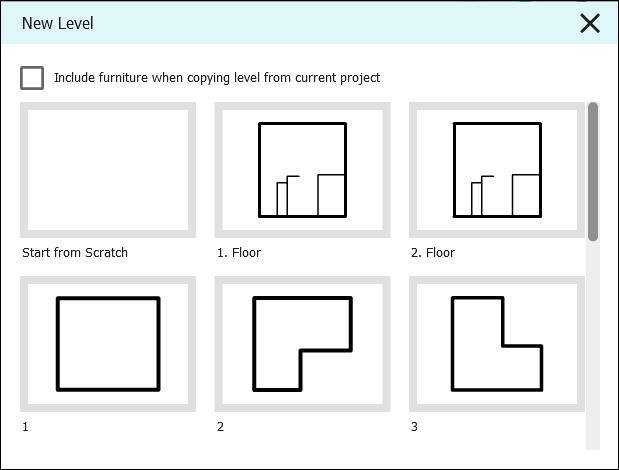Click the 'Include furniture when copying level' label
Image resolution: width=619 pixels, height=470 pixels.
tap(217, 78)
